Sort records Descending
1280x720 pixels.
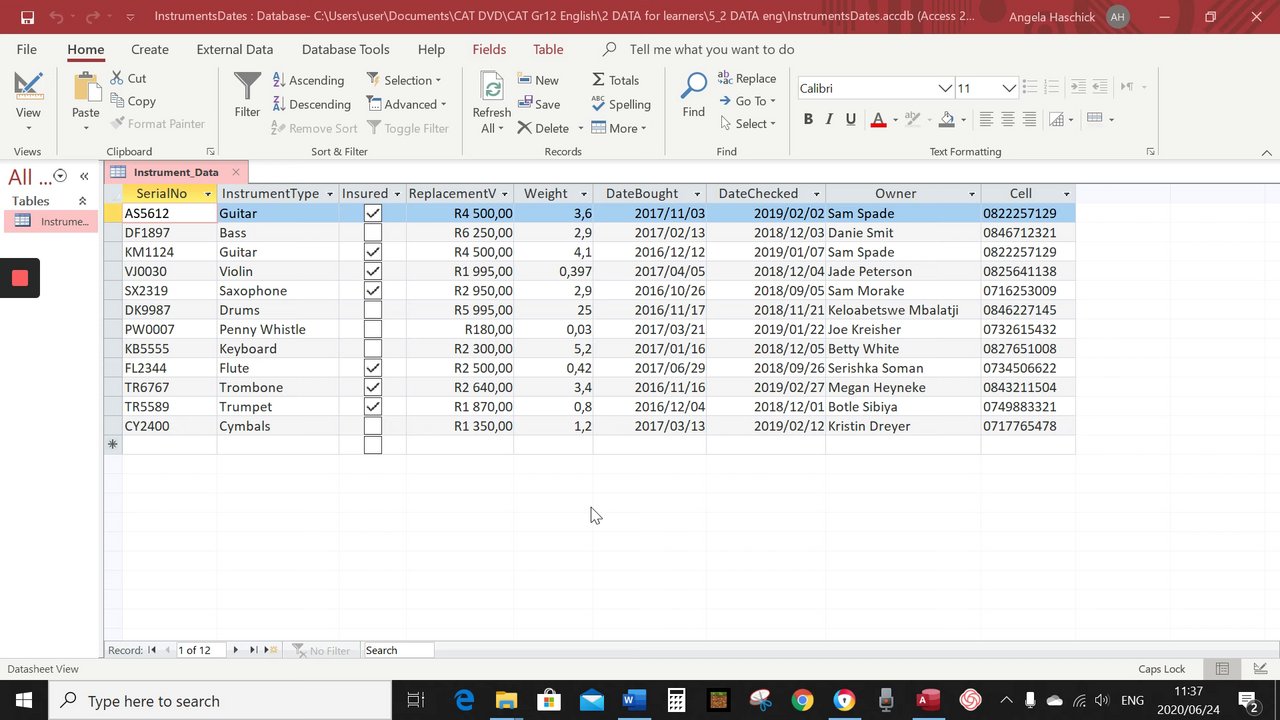pos(312,104)
